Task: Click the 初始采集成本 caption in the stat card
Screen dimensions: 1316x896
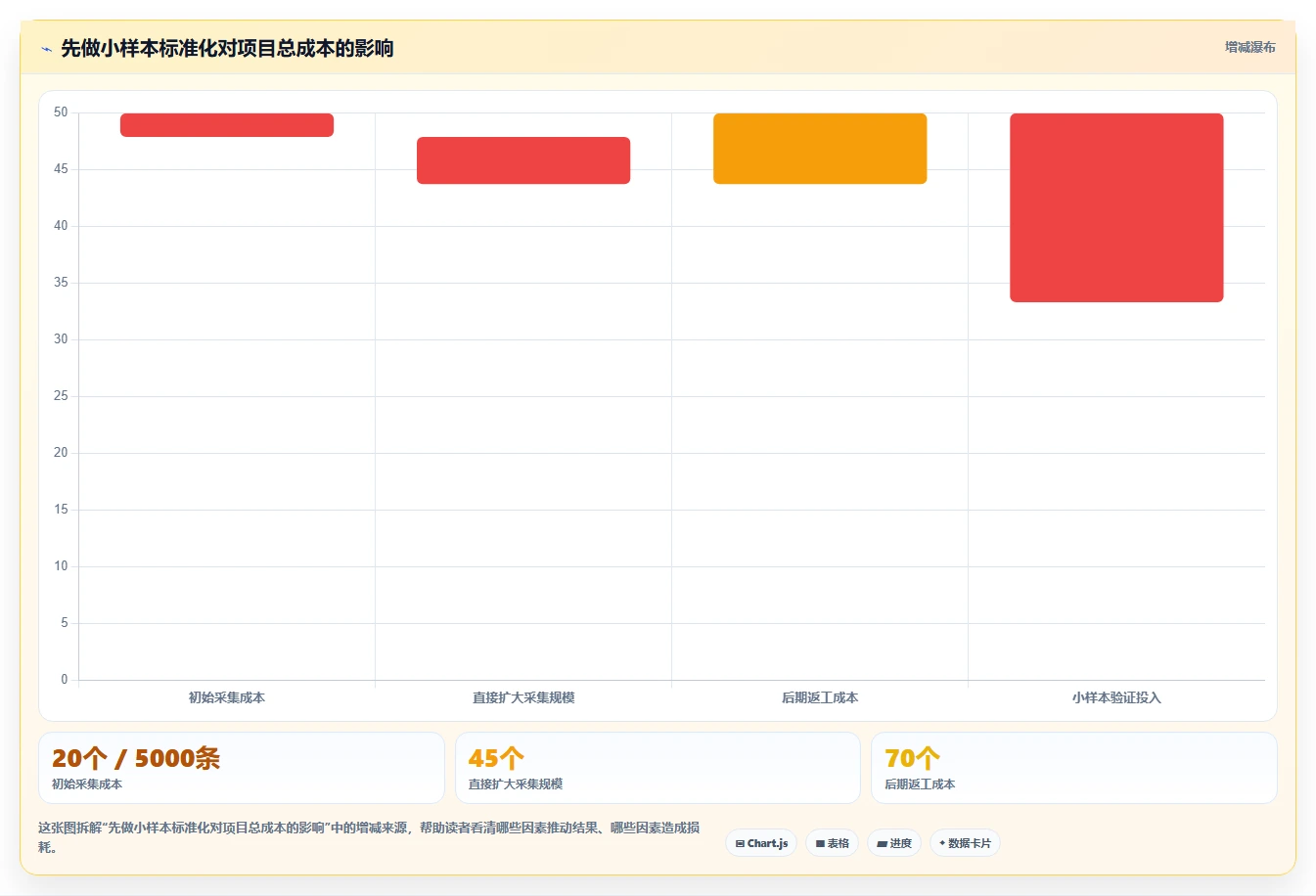Action: tap(87, 784)
